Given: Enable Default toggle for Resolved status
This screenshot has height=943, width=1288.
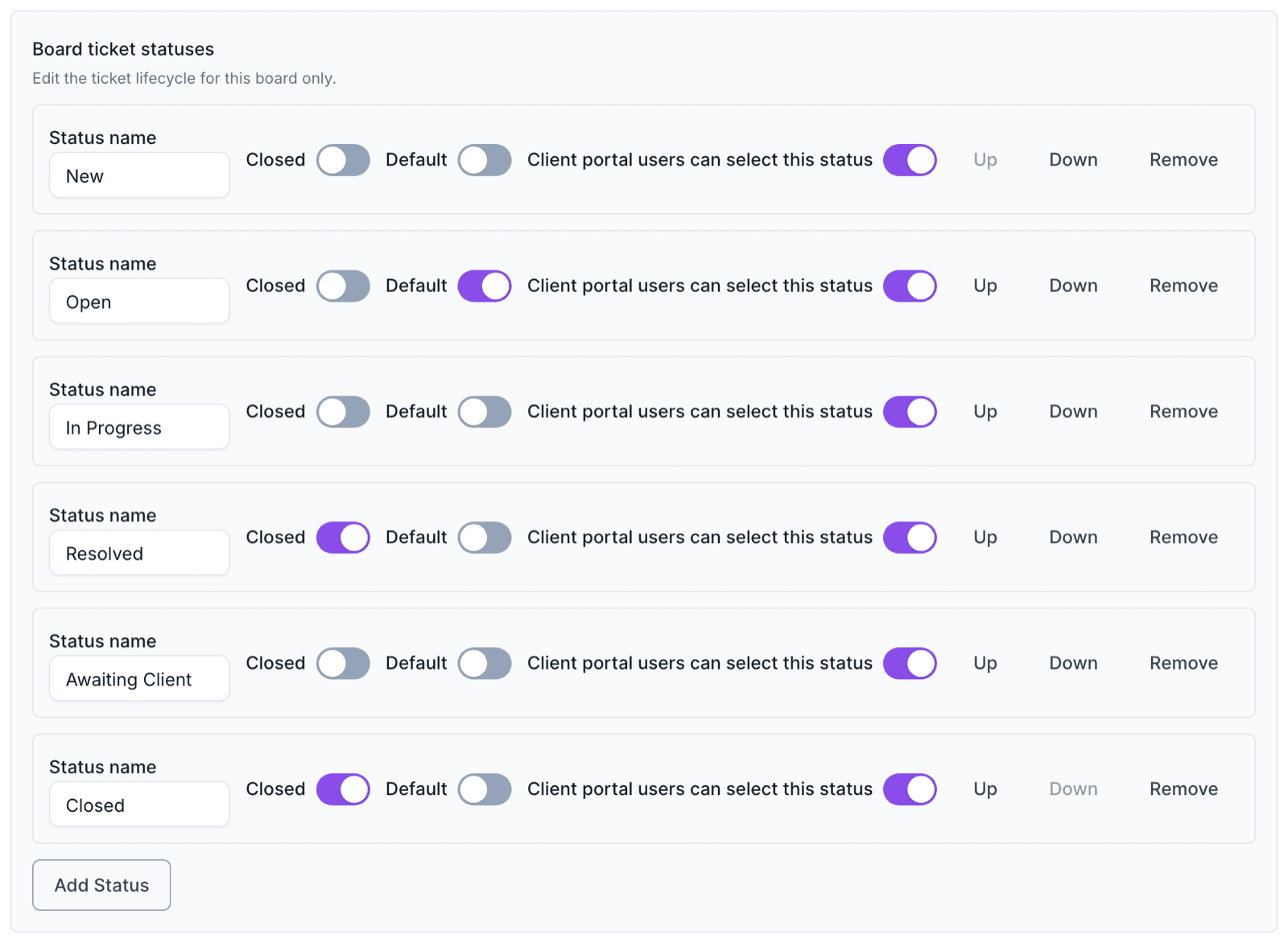Looking at the screenshot, I should pyautogui.click(x=485, y=537).
